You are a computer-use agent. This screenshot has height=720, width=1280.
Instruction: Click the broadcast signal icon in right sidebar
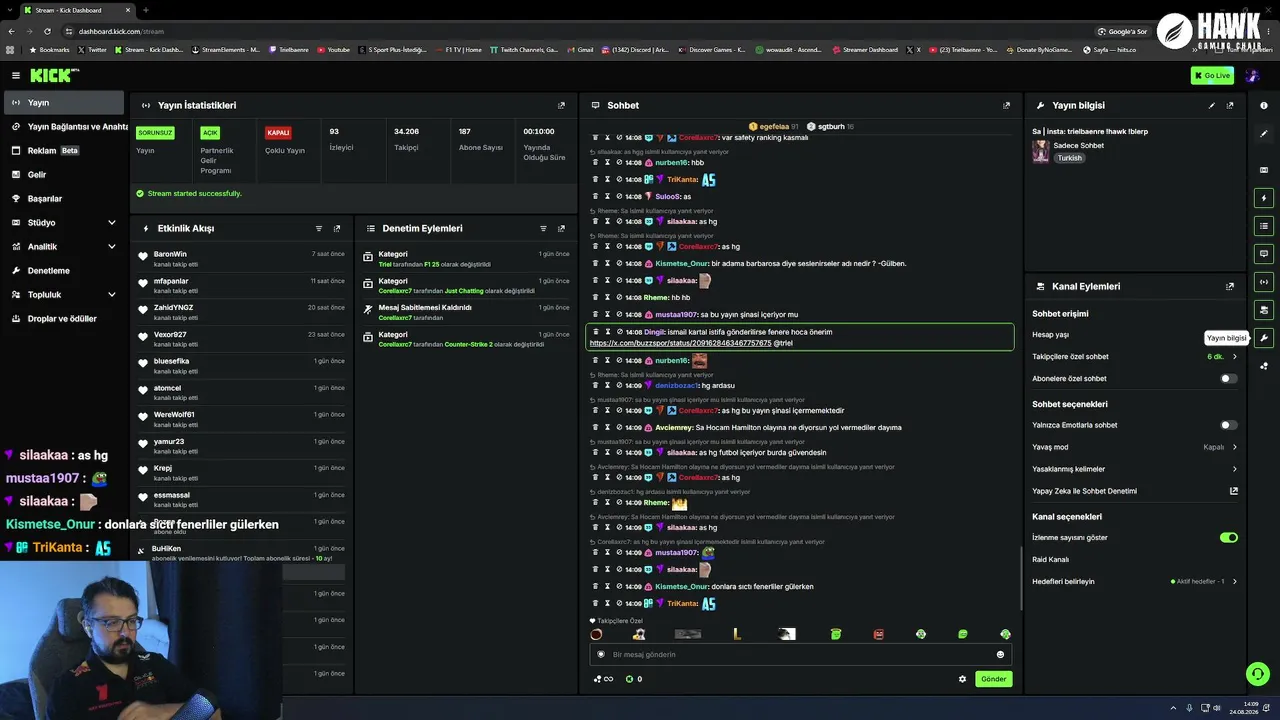pyautogui.click(x=1264, y=282)
